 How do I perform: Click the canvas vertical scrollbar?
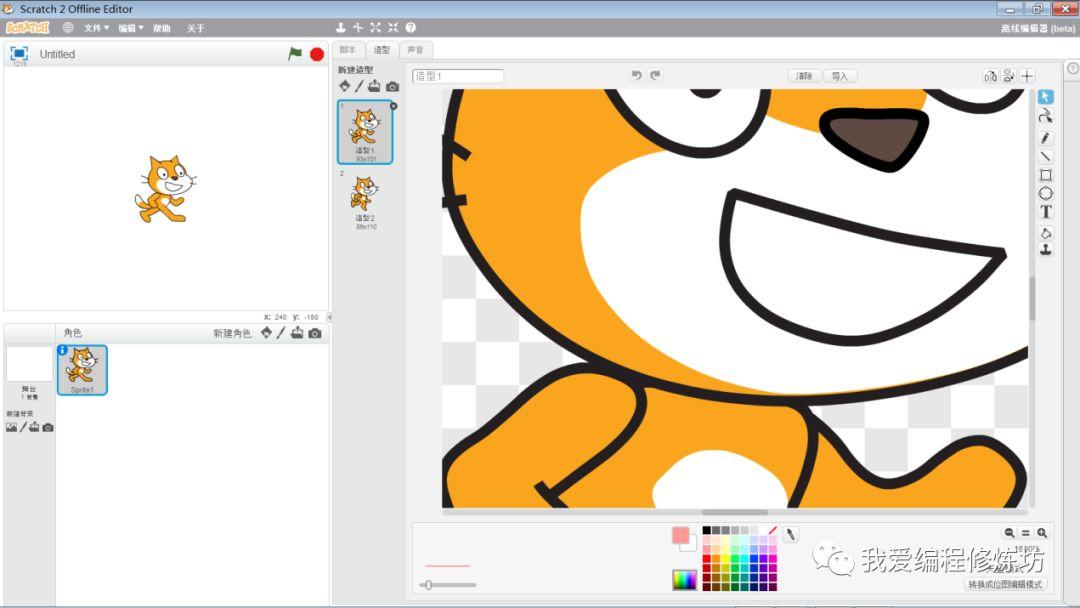(1032, 298)
